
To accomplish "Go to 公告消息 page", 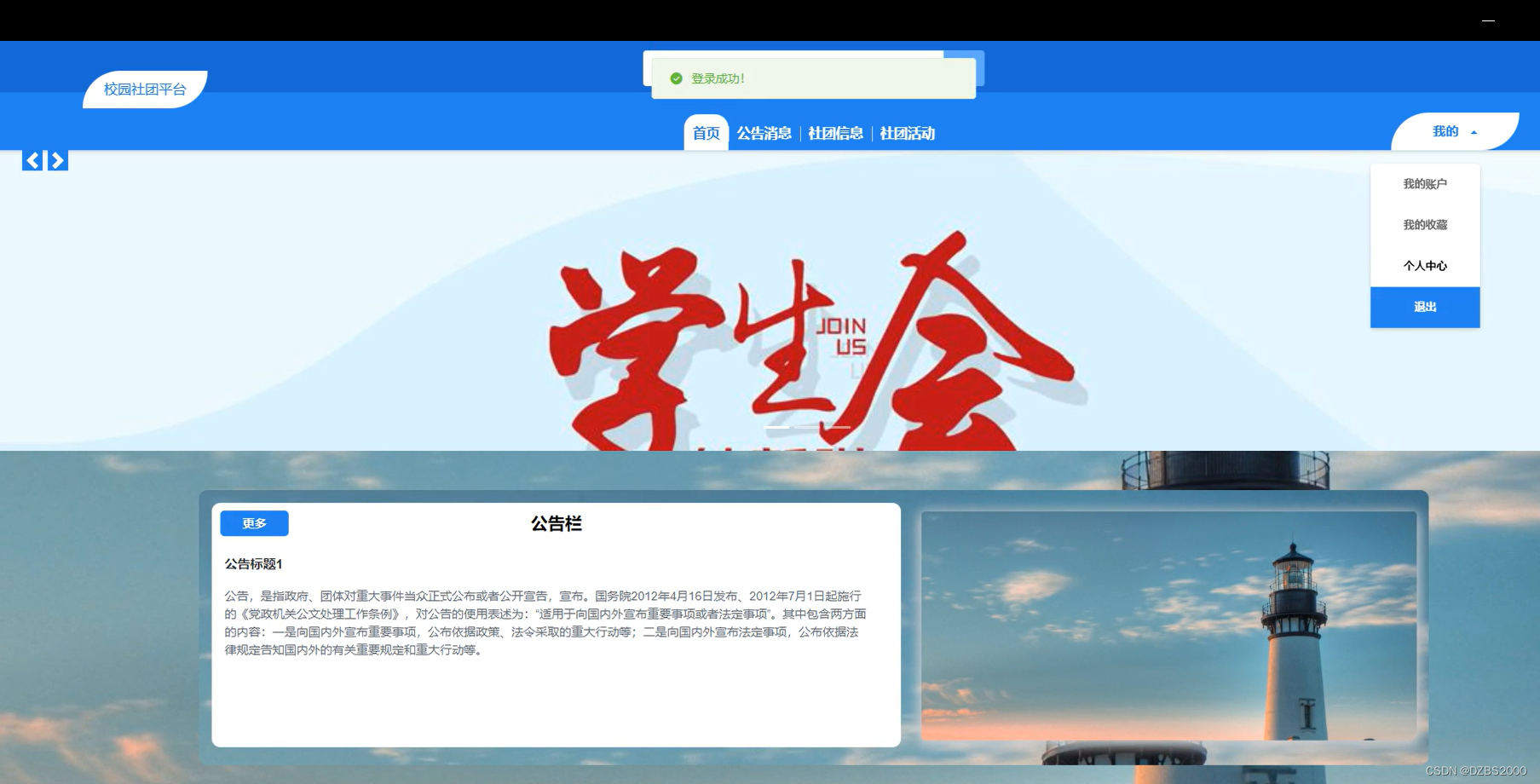I will [x=764, y=133].
